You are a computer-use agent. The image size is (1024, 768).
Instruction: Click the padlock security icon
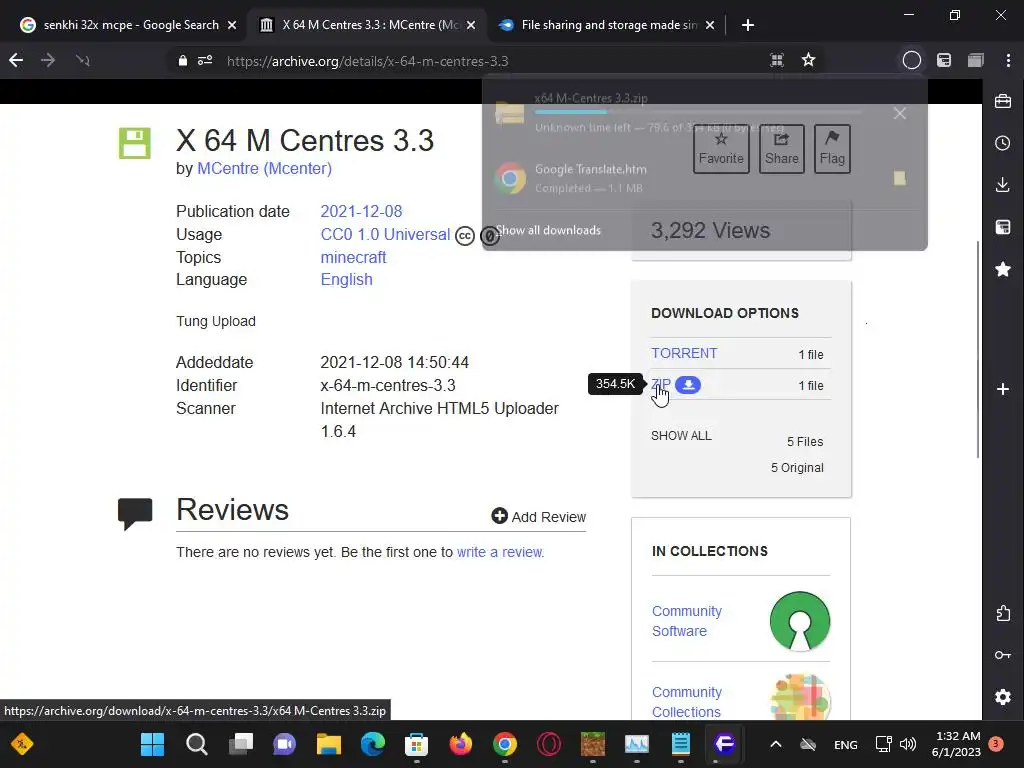point(183,61)
